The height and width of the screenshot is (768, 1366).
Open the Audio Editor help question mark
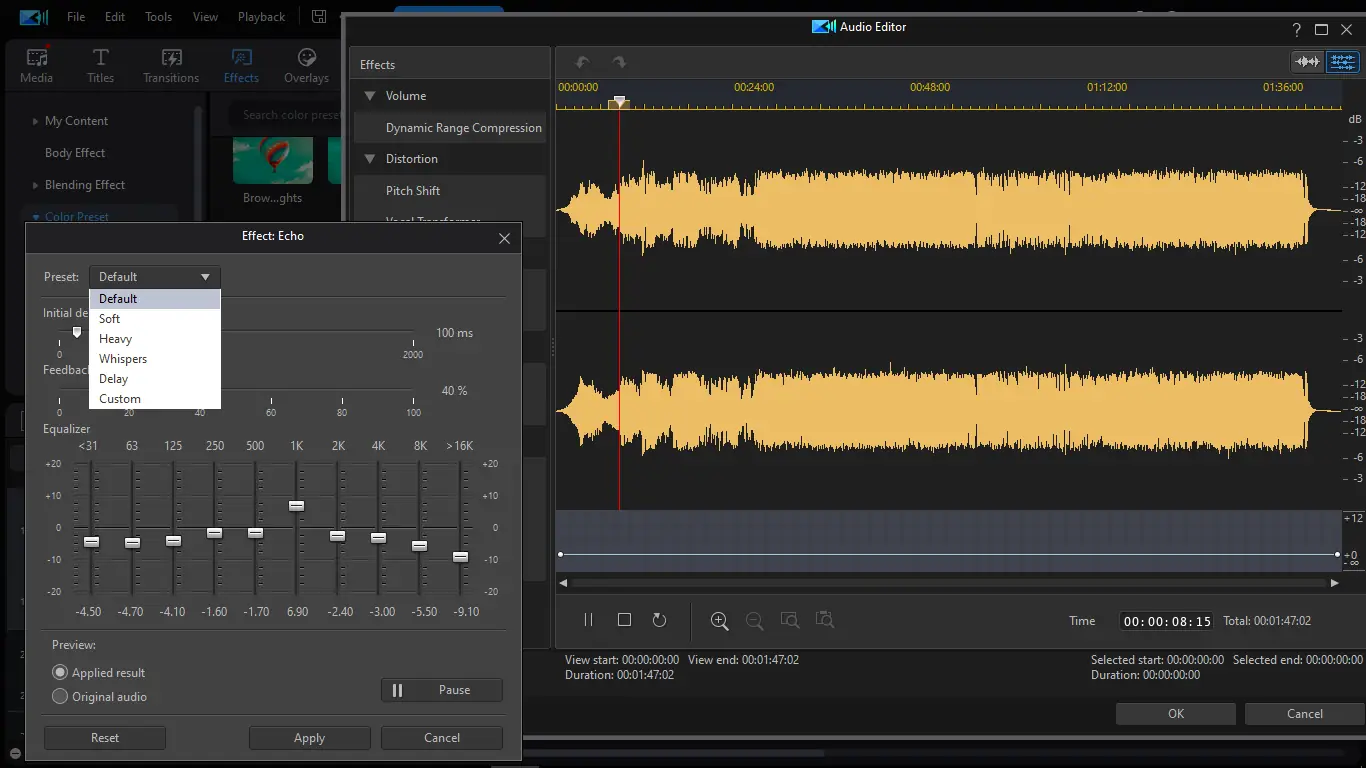coord(1297,29)
